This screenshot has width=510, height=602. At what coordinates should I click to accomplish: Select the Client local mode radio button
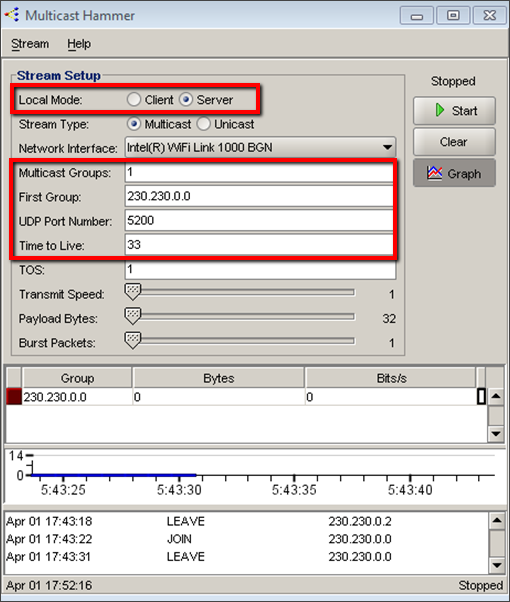point(134,99)
